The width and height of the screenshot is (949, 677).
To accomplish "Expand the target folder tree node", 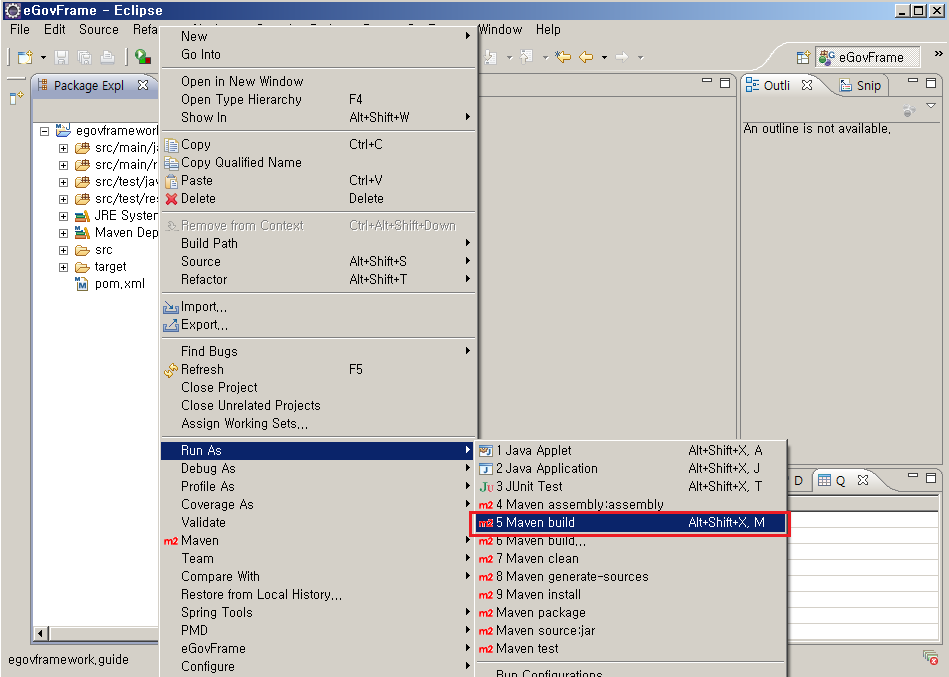I will pyautogui.click(x=63, y=267).
